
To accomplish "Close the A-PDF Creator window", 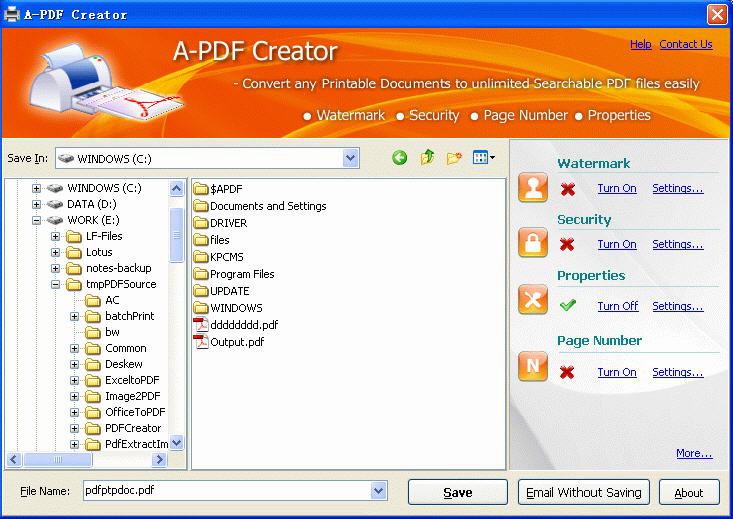I will click(717, 14).
